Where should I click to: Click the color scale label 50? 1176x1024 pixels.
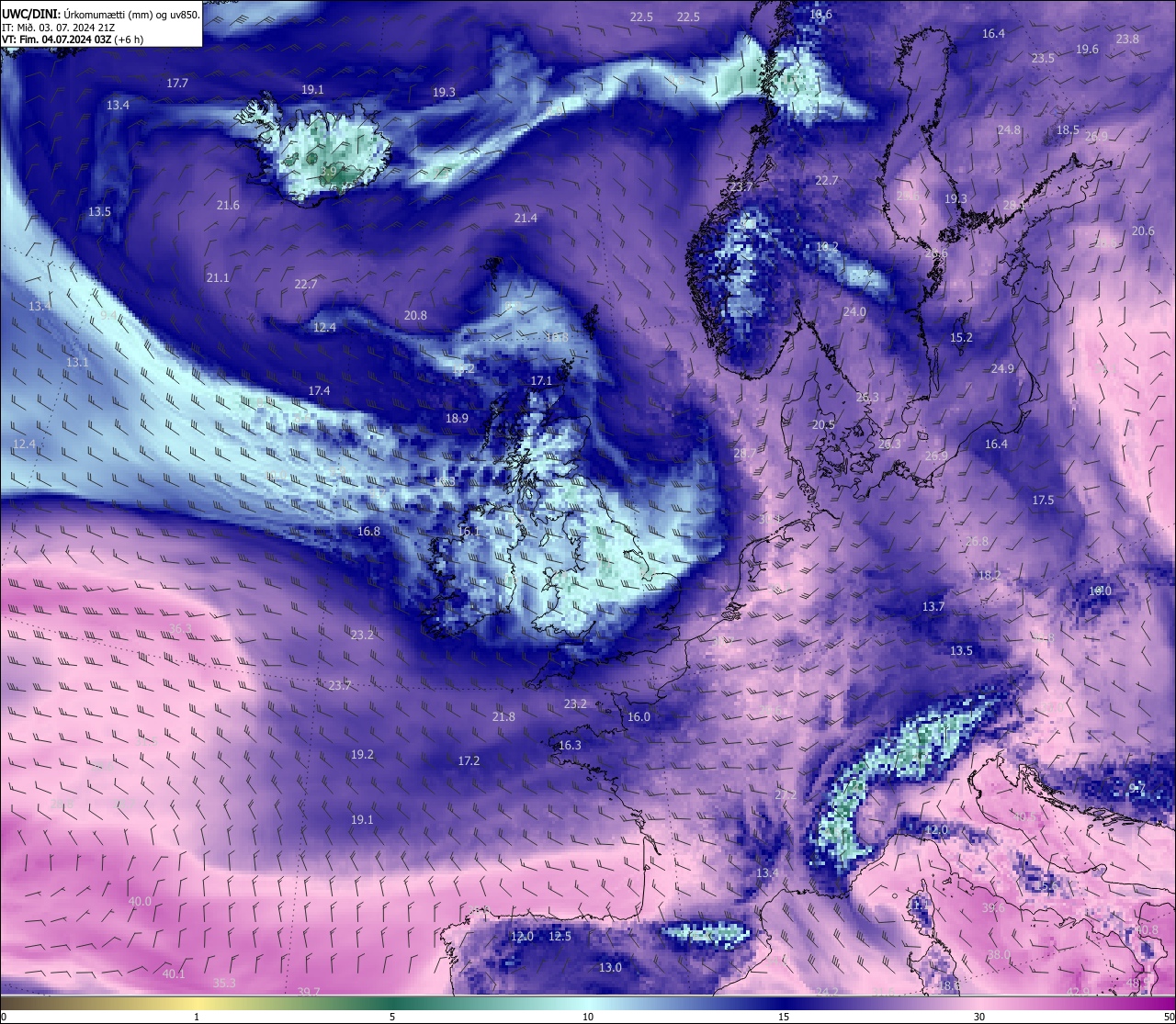[x=1169, y=1017]
